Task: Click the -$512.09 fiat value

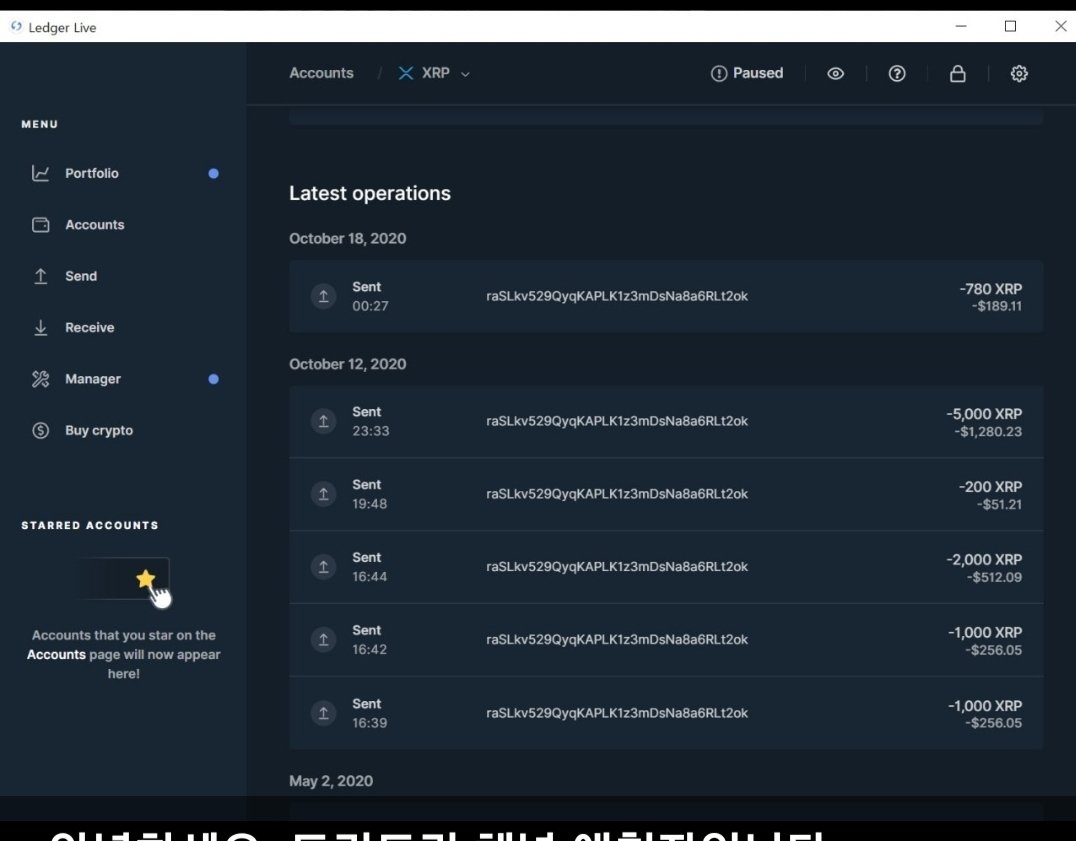Action: [994, 577]
